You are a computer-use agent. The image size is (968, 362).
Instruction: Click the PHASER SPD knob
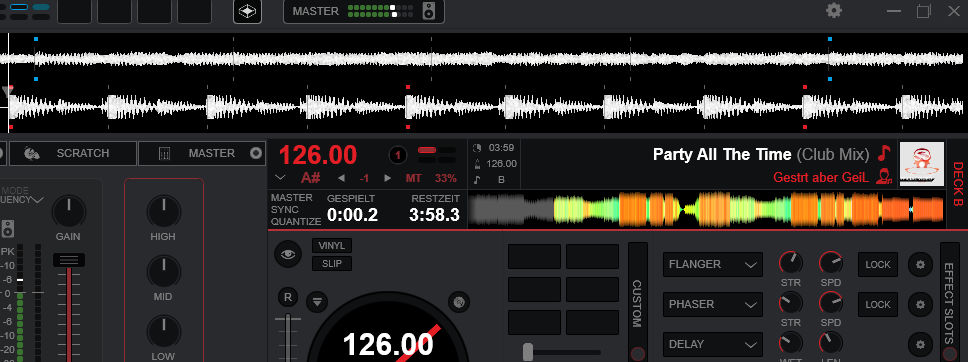[831, 303]
